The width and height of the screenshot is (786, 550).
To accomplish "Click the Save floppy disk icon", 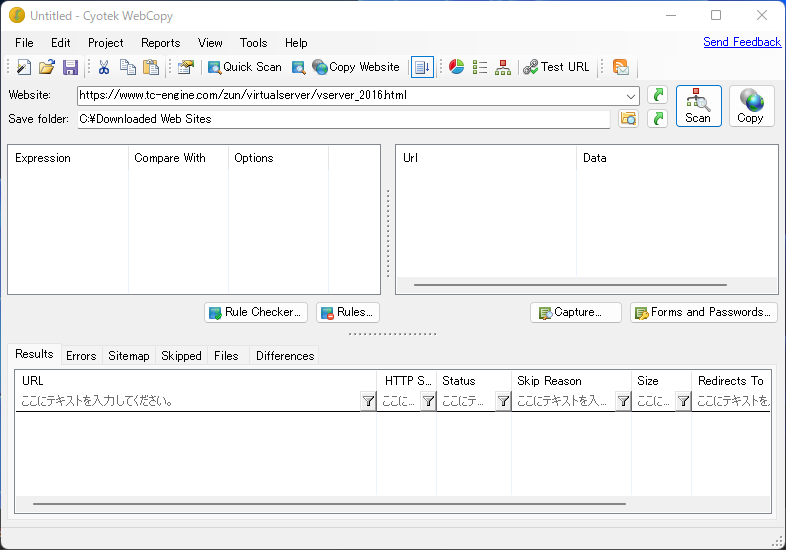I will pyautogui.click(x=70, y=67).
